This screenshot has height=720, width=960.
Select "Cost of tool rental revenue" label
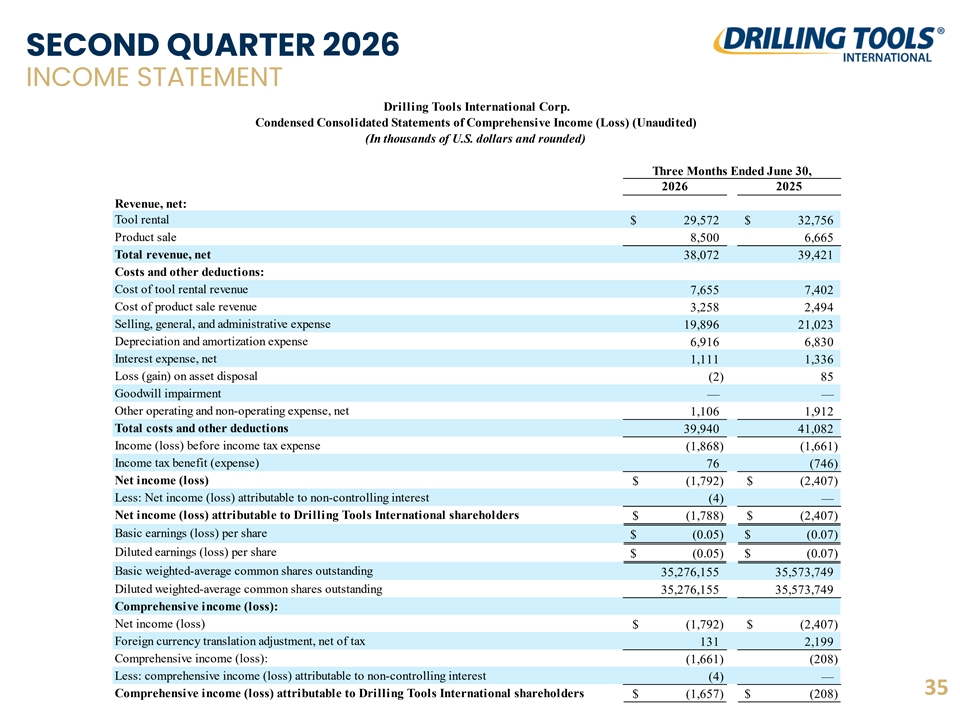(x=181, y=289)
